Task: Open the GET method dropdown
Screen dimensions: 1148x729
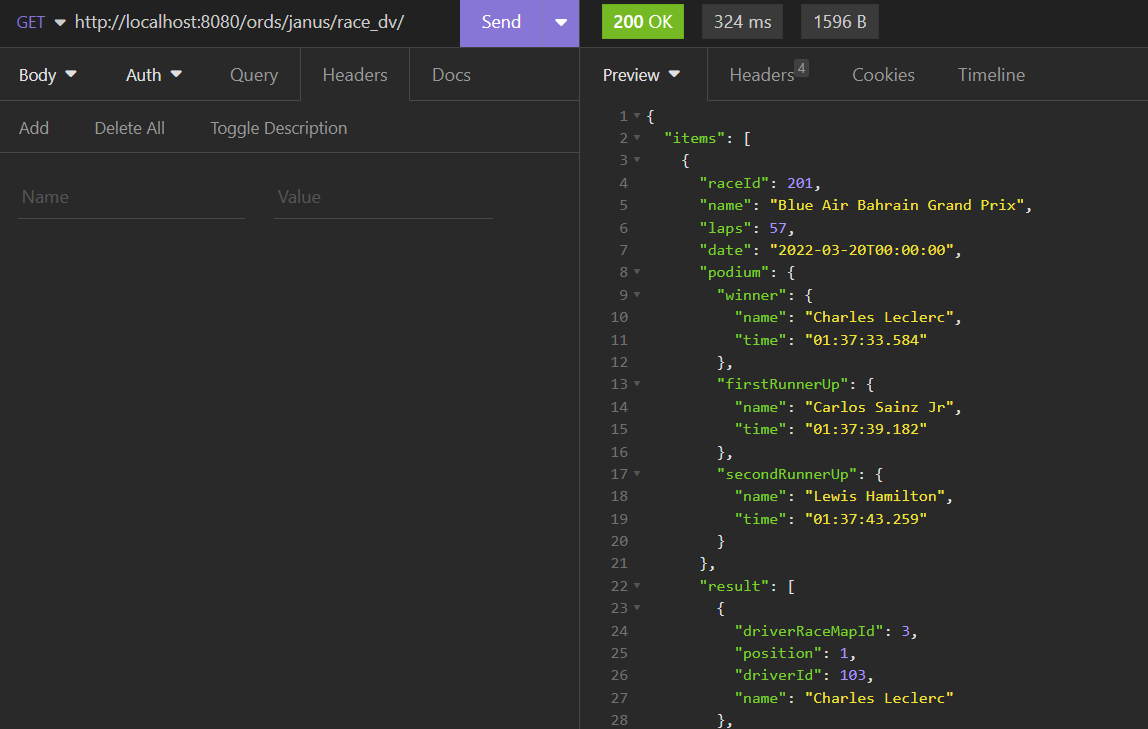Action: (x=41, y=22)
